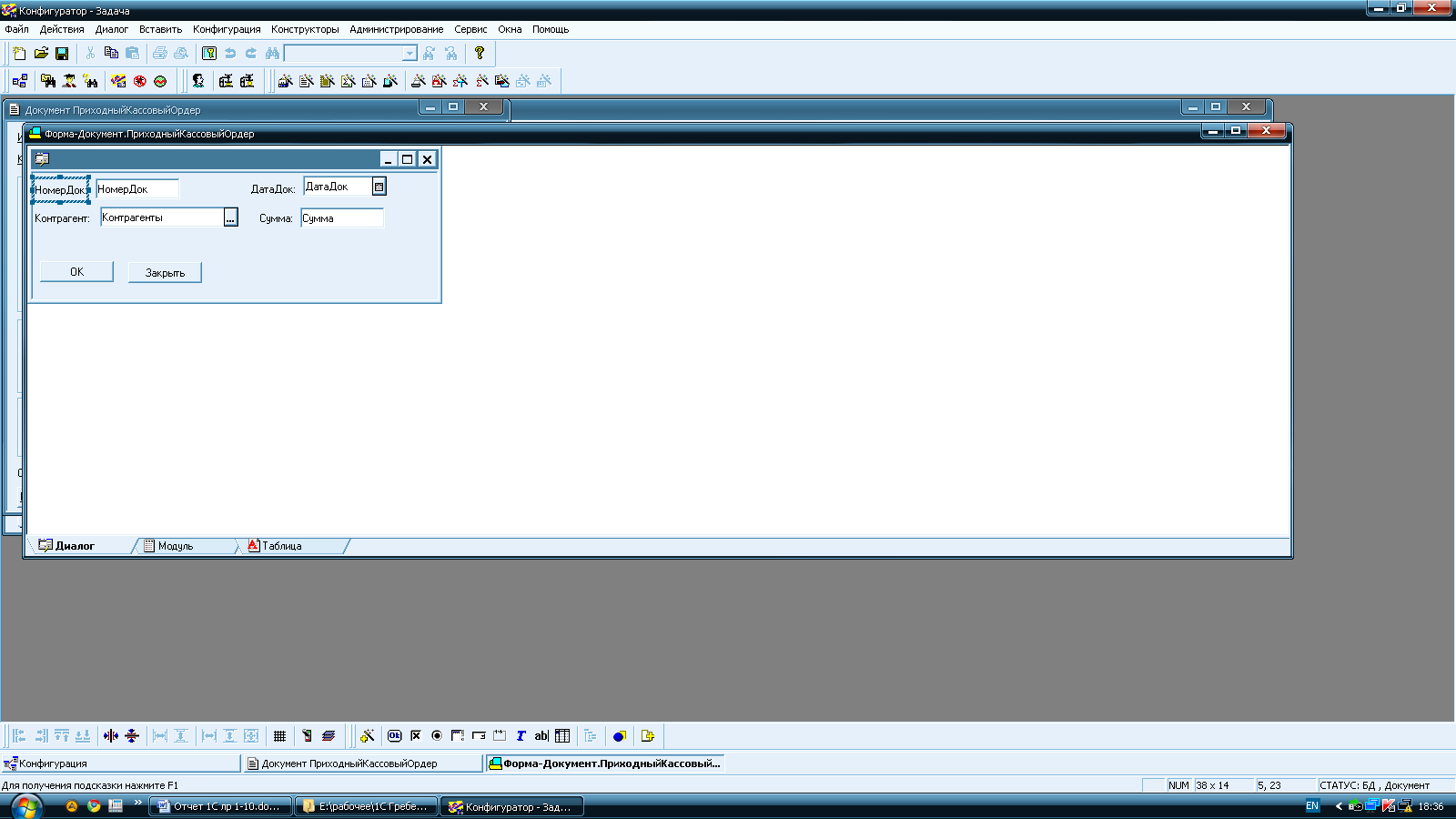Click the yellow sheet icon at toolbar end
The height and width of the screenshot is (819, 1456).
tap(648, 736)
